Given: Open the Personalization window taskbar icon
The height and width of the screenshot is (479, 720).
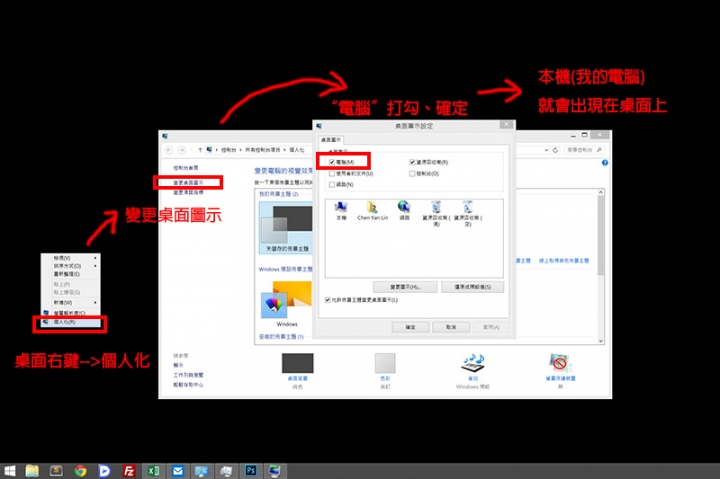Looking at the screenshot, I should [275, 471].
